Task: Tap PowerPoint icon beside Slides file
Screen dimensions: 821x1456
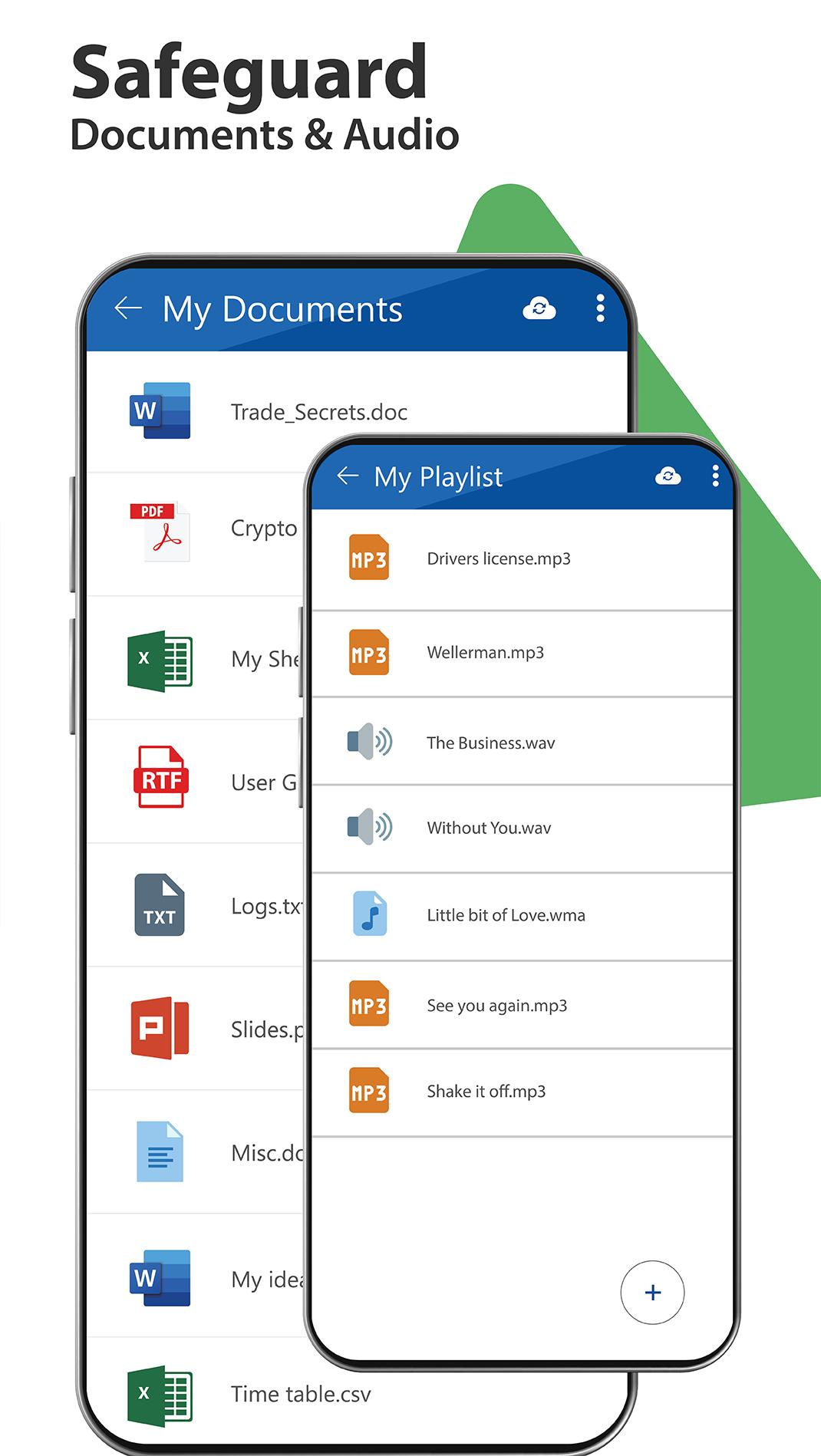Action: 160,1028
